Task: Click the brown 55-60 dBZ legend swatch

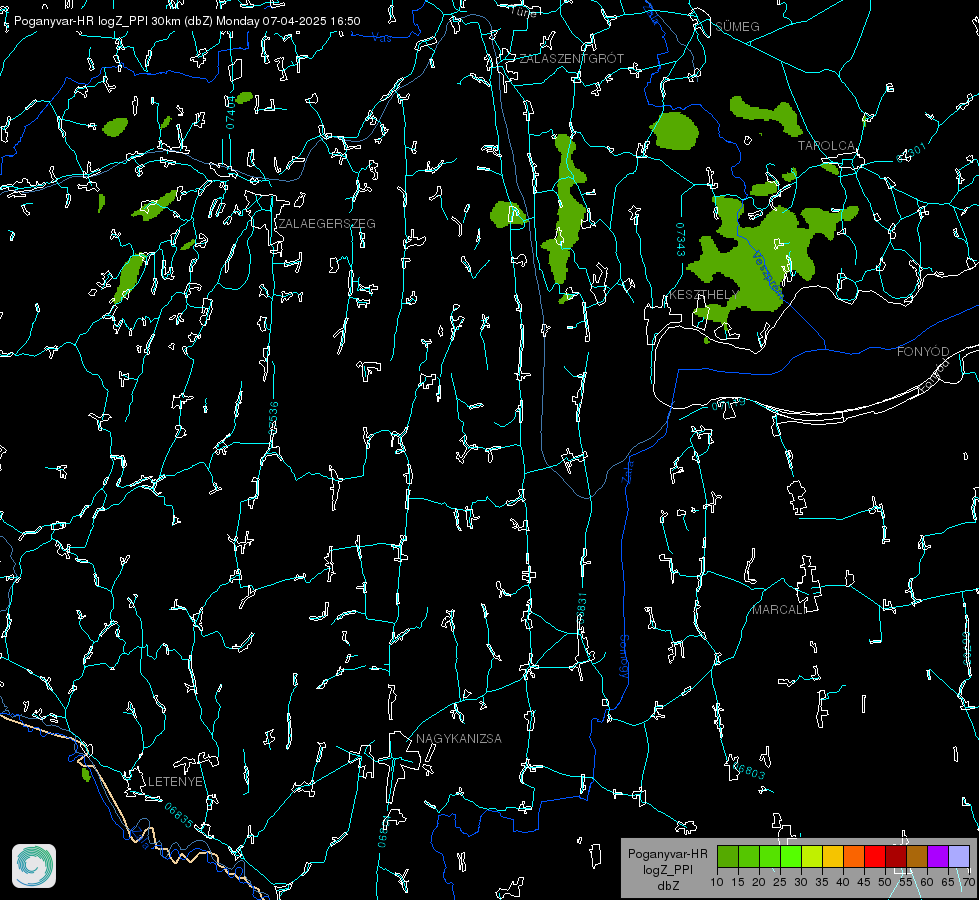Action: (917, 856)
